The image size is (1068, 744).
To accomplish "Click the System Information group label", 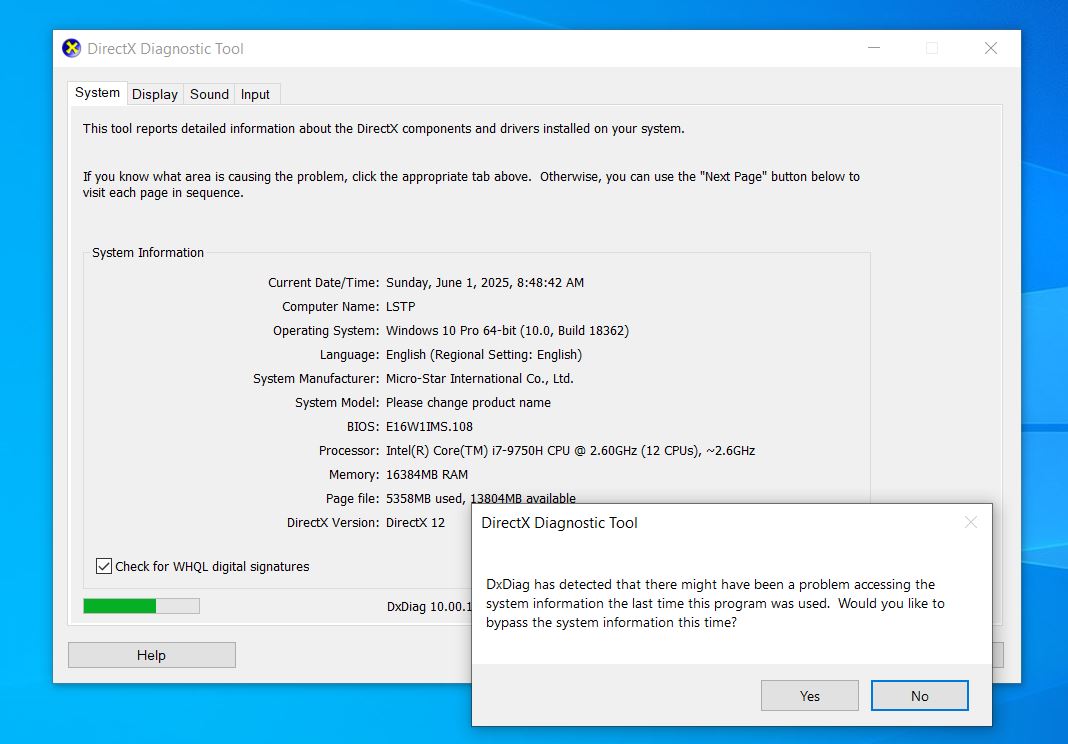I will click(x=148, y=253).
